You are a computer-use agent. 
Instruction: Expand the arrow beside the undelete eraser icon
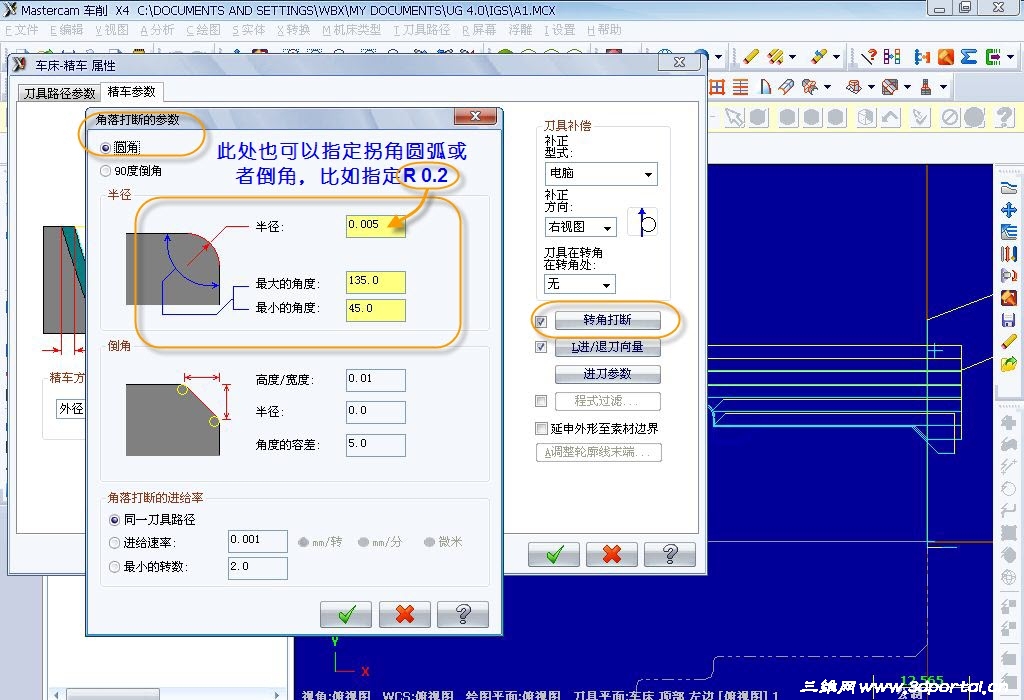click(836, 57)
